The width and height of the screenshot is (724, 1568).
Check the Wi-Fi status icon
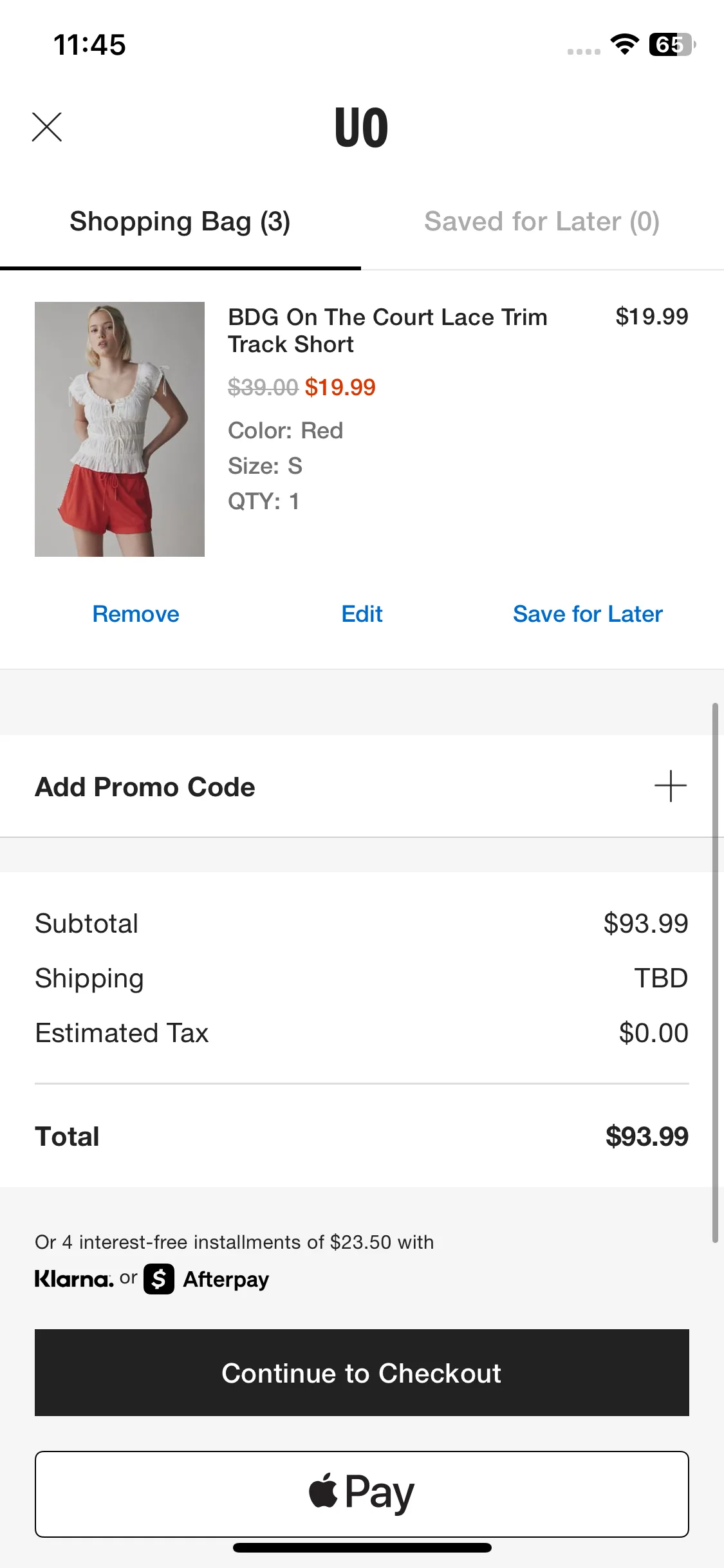click(x=624, y=44)
